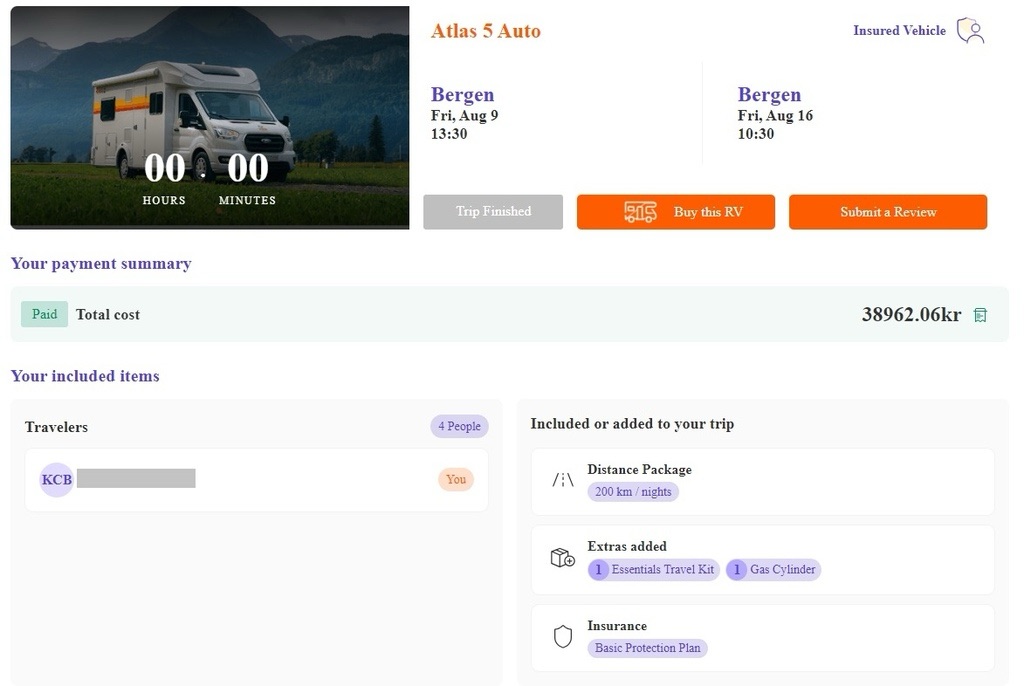Click the Insured Vehicle shield icon
This screenshot has width=1024, height=686.
pos(970,31)
